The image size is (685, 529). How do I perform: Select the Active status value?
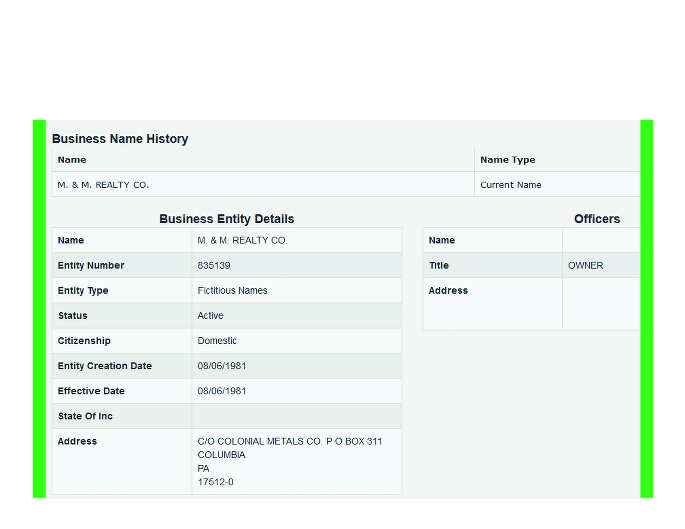coord(211,316)
